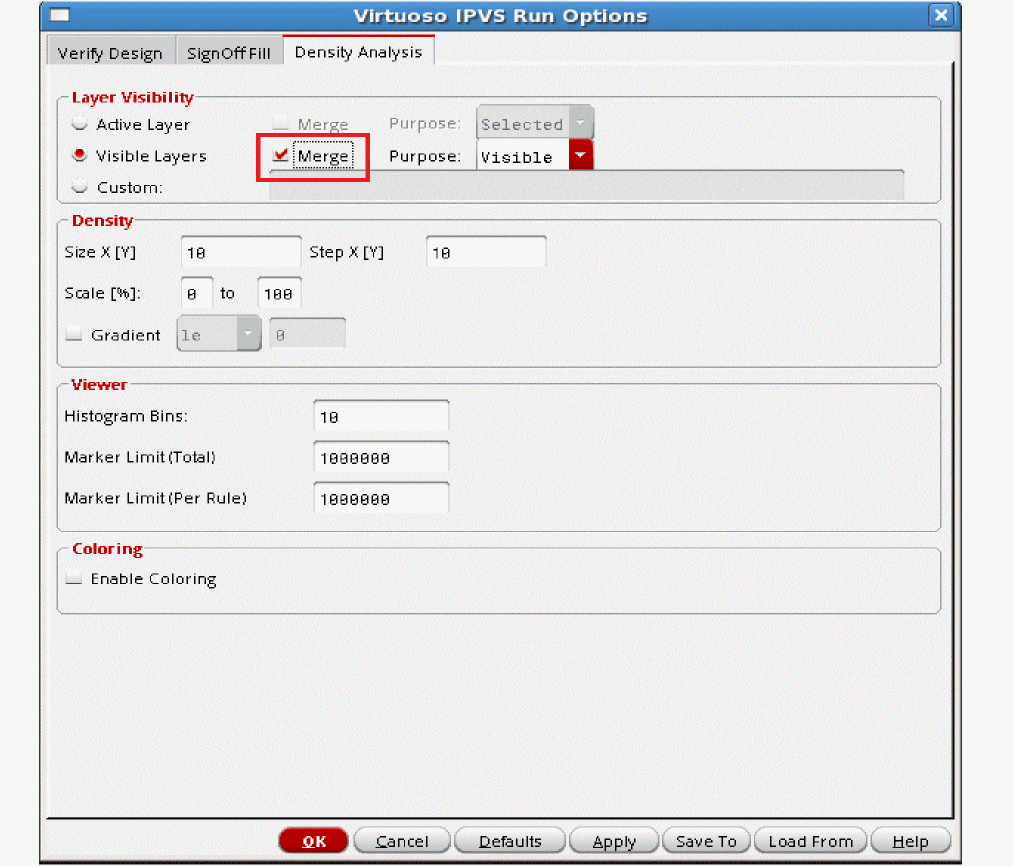Select the Density Analysis tab
The height and width of the screenshot is (866, 1013).
359,52
